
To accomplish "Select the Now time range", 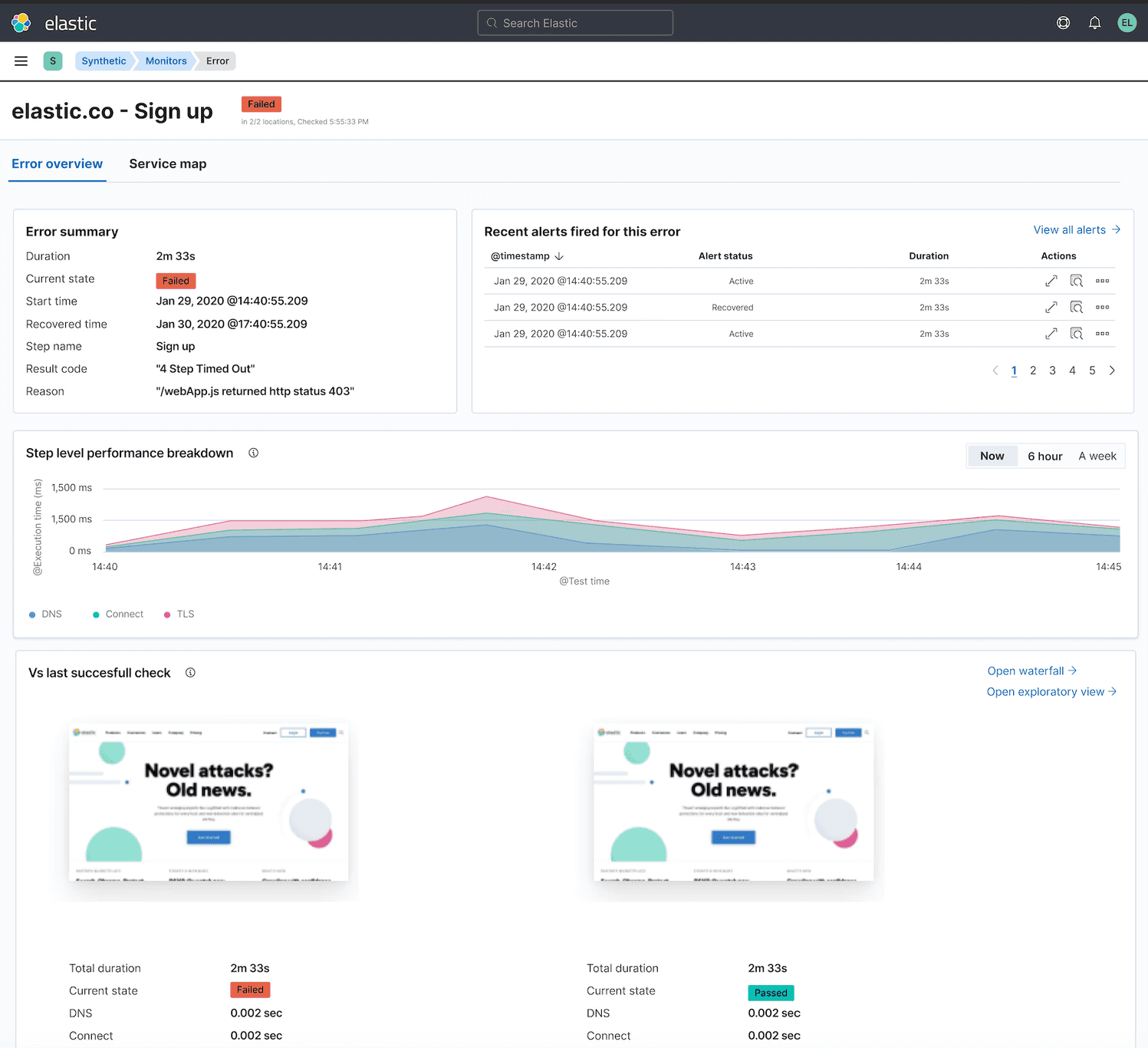I will pos(992,456).
